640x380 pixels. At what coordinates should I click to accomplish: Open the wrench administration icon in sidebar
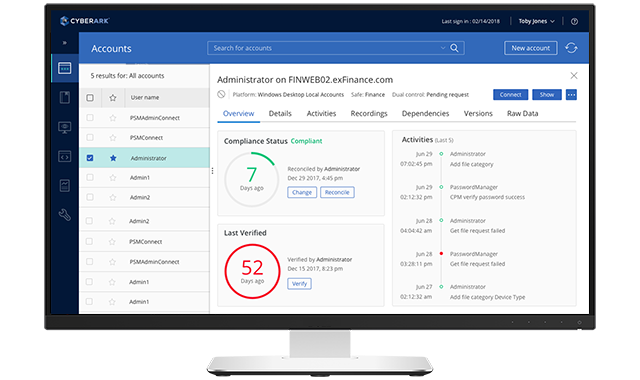coord(64,215)
